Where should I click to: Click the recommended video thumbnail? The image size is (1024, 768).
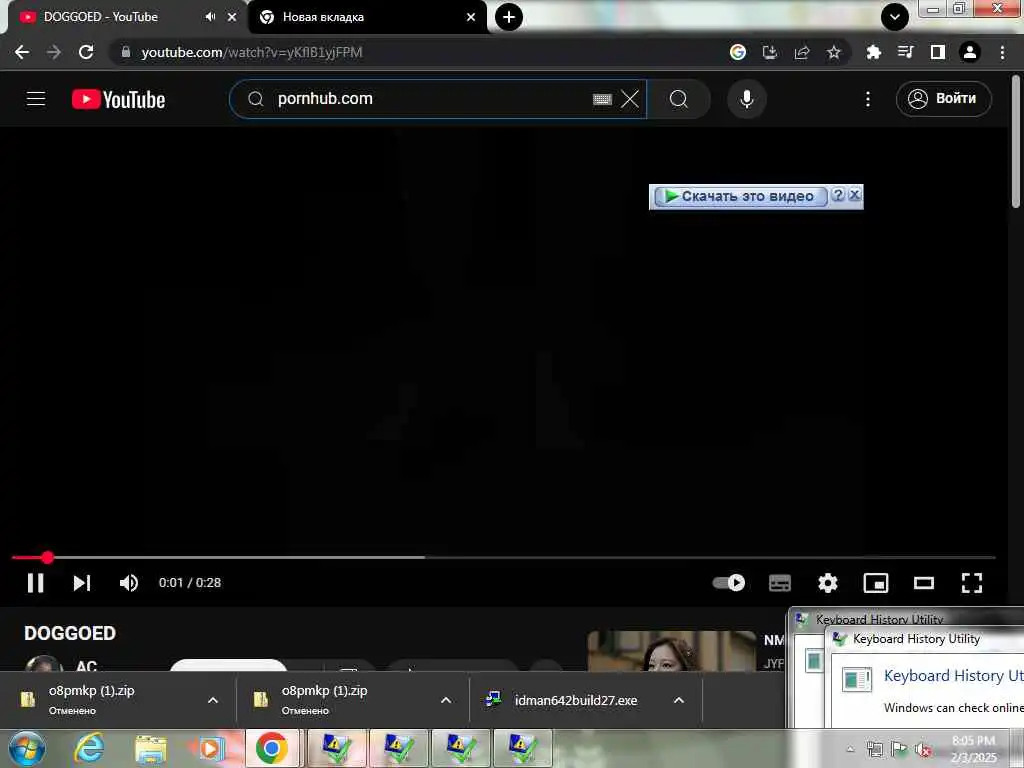pos(671,650)
